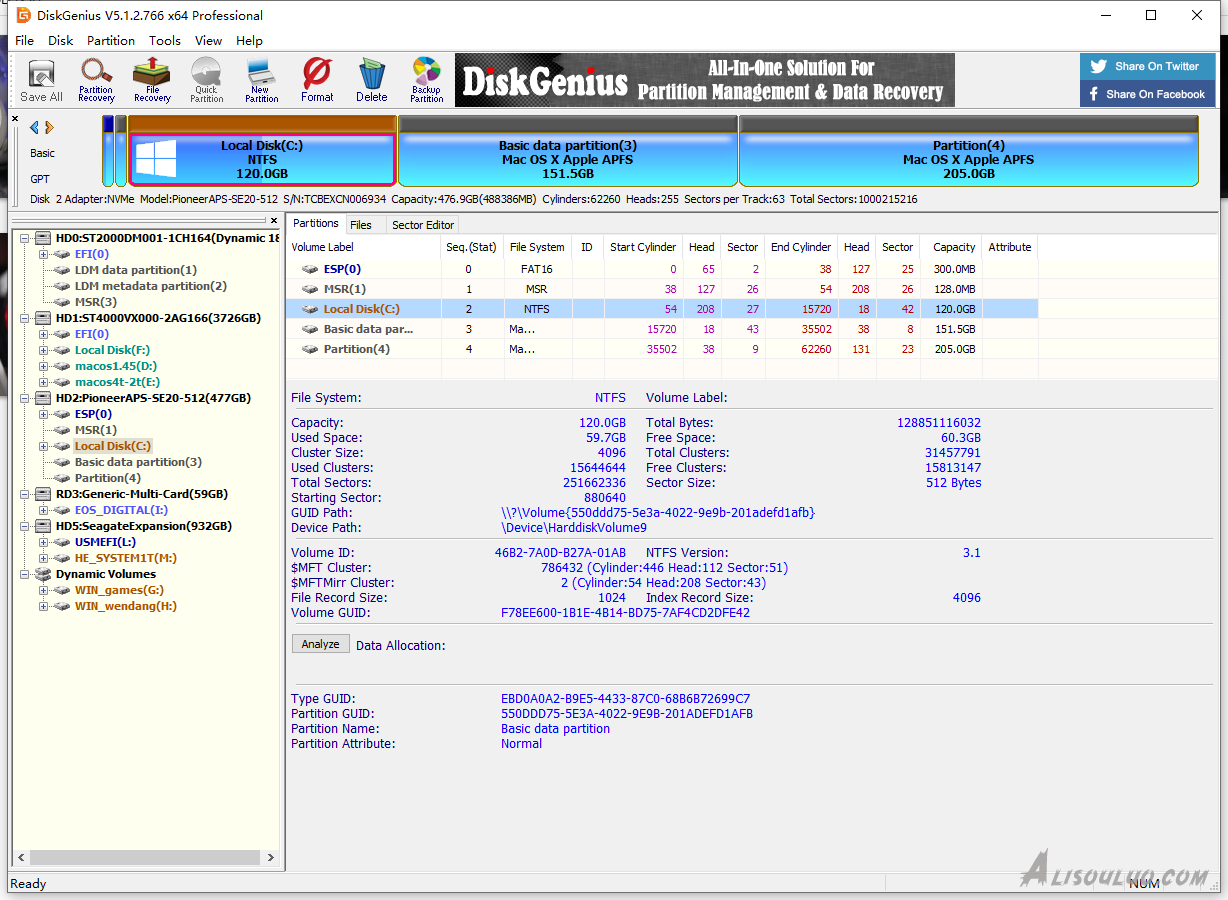Launch File Recovery tool
Screen dimensions: 1228x900
tap(152, 80)
